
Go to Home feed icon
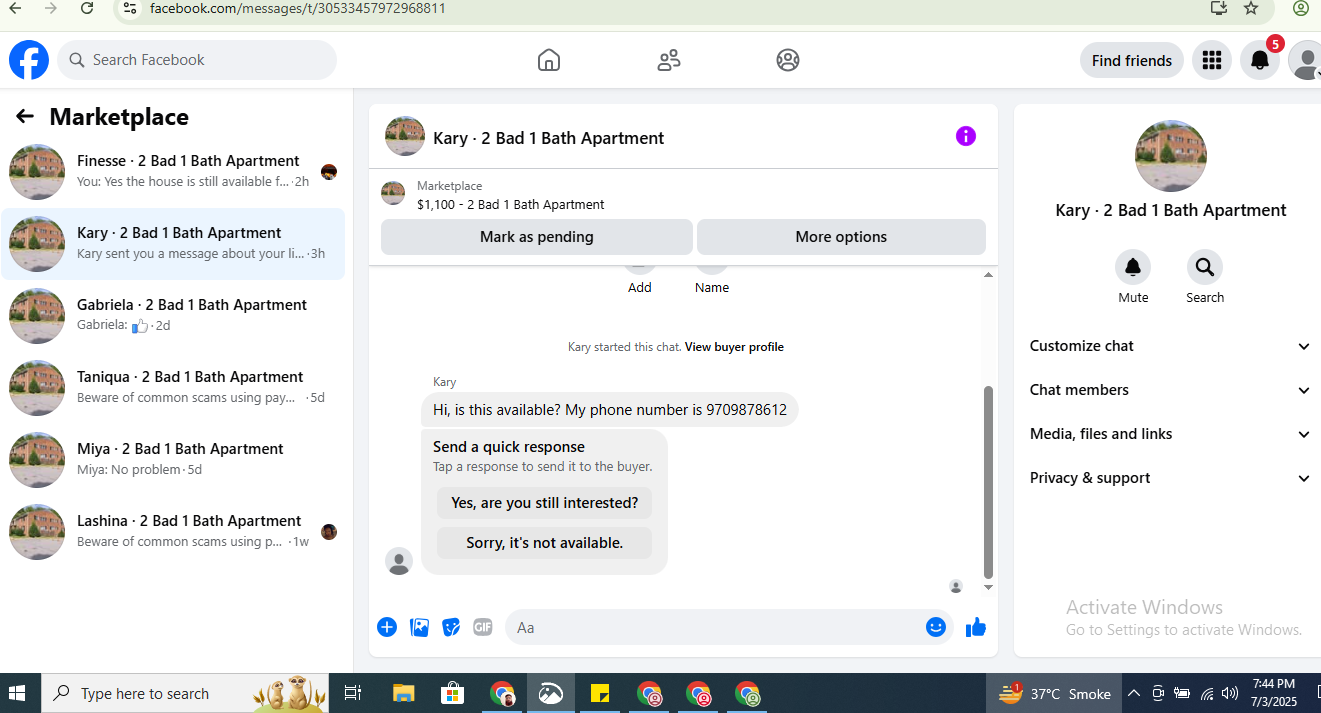(x=549, y=60)
